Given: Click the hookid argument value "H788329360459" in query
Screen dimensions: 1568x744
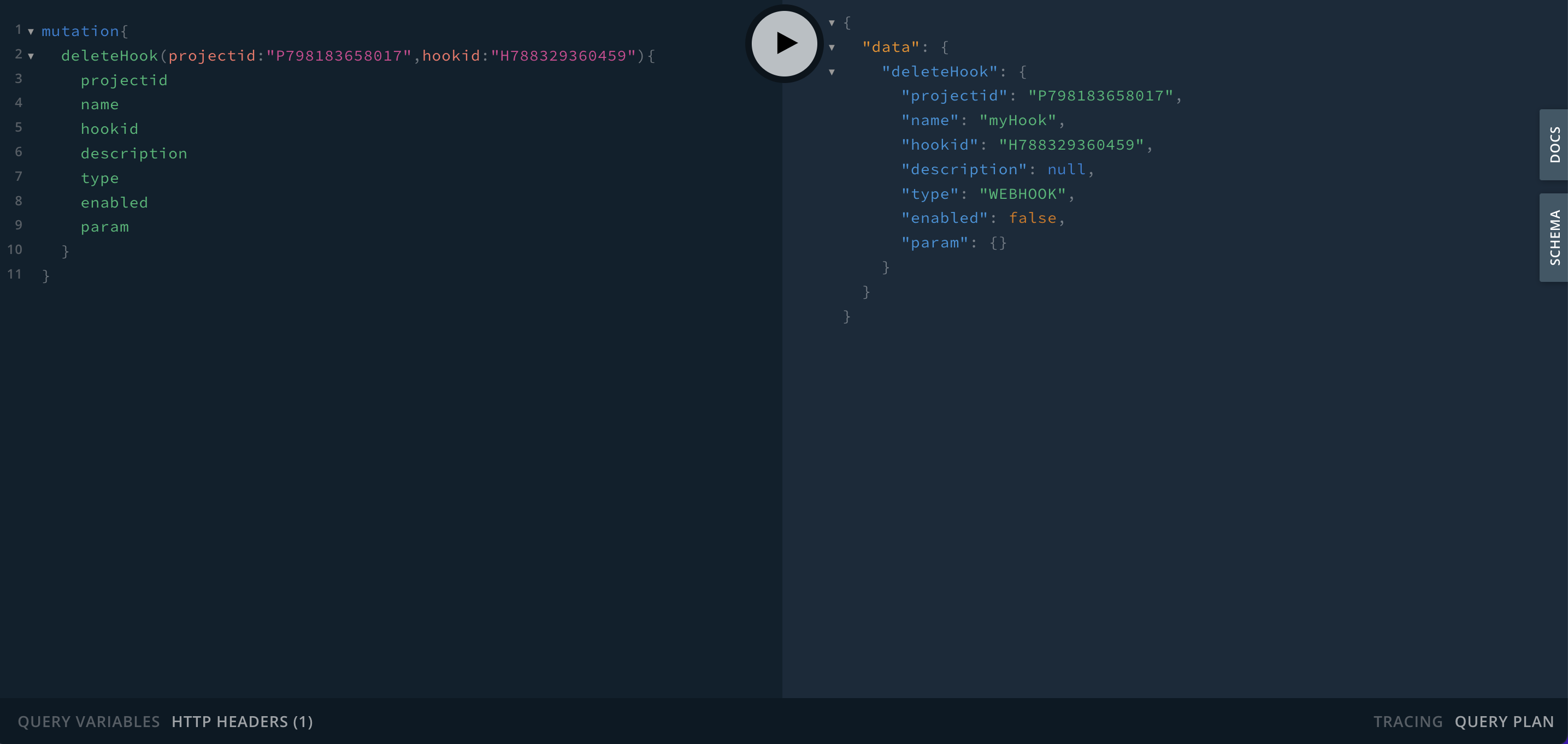Looking at the screenshot, I should (x=564, y=55).
